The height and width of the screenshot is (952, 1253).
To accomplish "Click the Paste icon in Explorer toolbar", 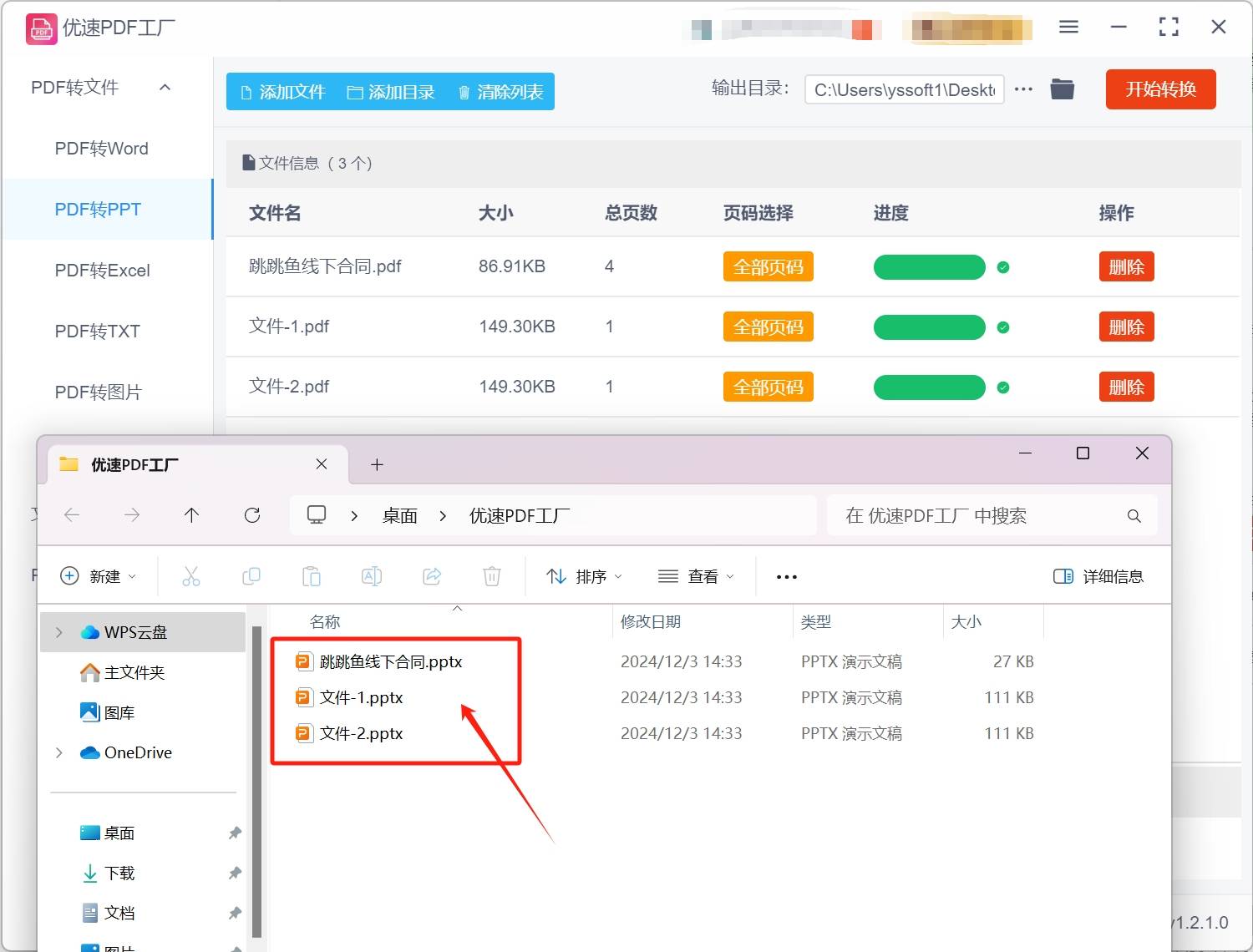I will [x=312, y=576].
